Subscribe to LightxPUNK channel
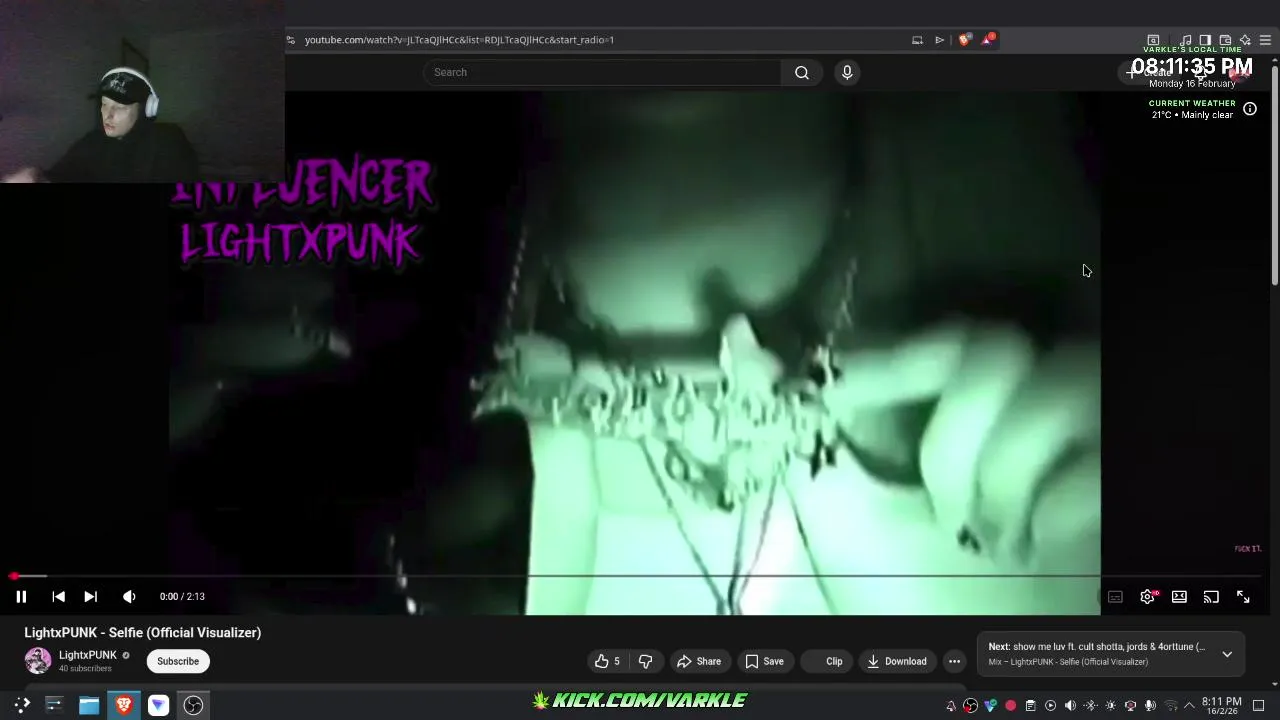The image size is (1280, 720). click(178, 661)
